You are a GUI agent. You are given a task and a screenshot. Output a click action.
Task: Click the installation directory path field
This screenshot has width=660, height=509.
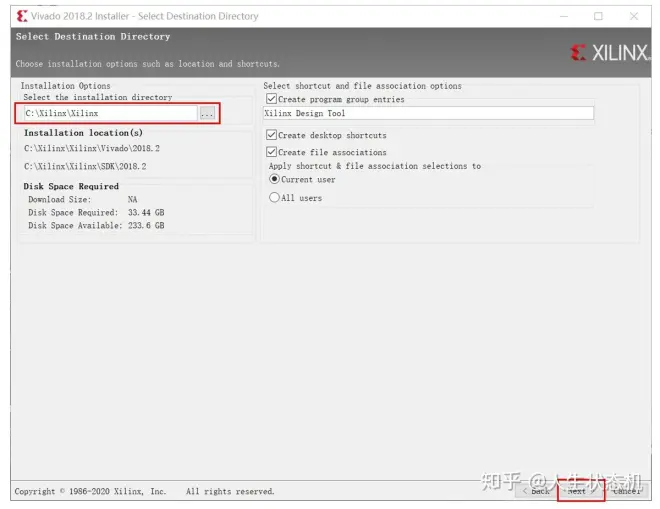point(111,113)
